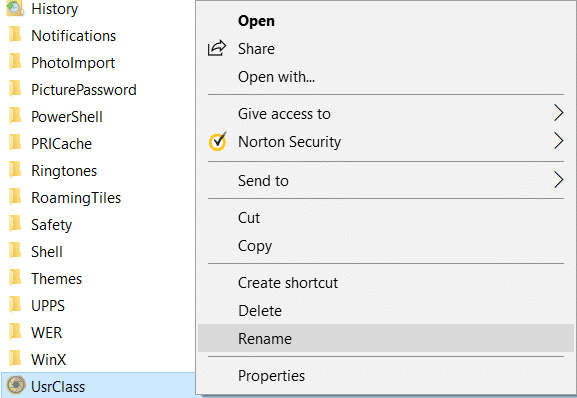Click the PowerShell folder icon

click(15, 116)
